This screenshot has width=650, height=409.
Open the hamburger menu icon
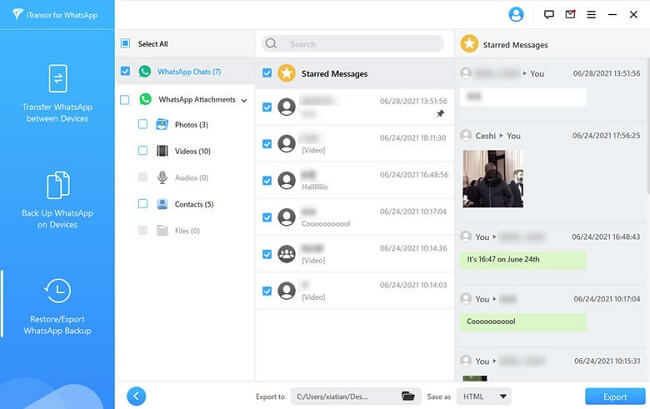pos(591,15)
